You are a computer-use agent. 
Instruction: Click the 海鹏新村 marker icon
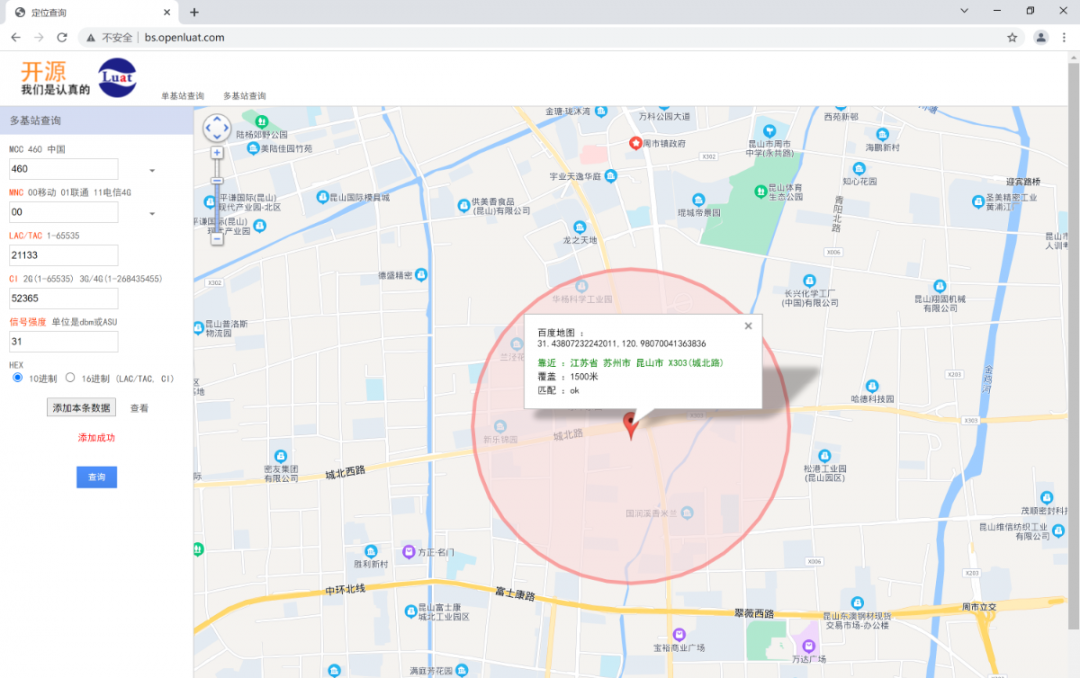pos(882,134)
